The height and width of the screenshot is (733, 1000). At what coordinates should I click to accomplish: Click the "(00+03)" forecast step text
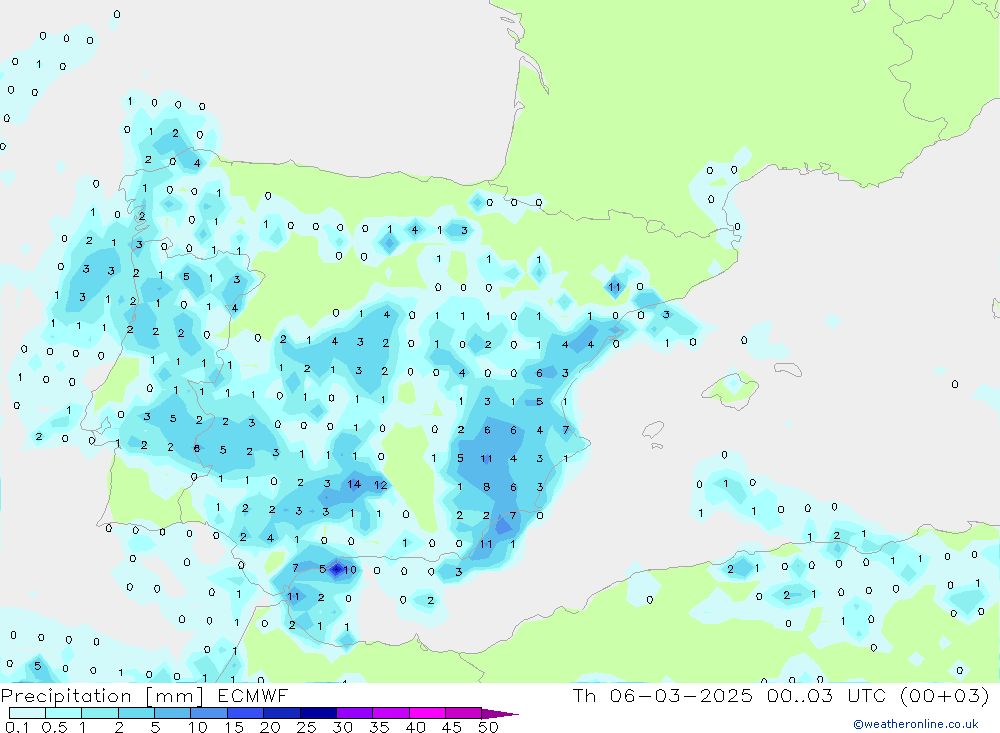(x=945, y=695)
